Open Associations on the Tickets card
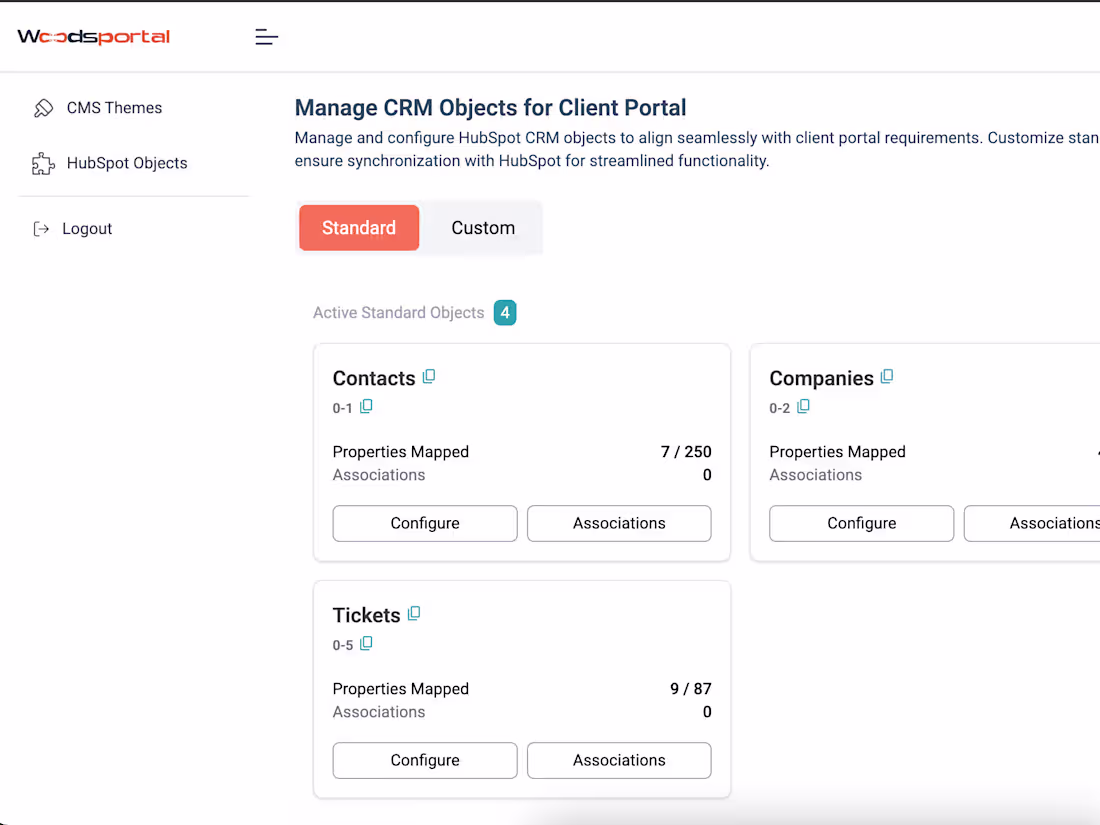The width and height of the screenshot is (1100, 825). [619, 760]
